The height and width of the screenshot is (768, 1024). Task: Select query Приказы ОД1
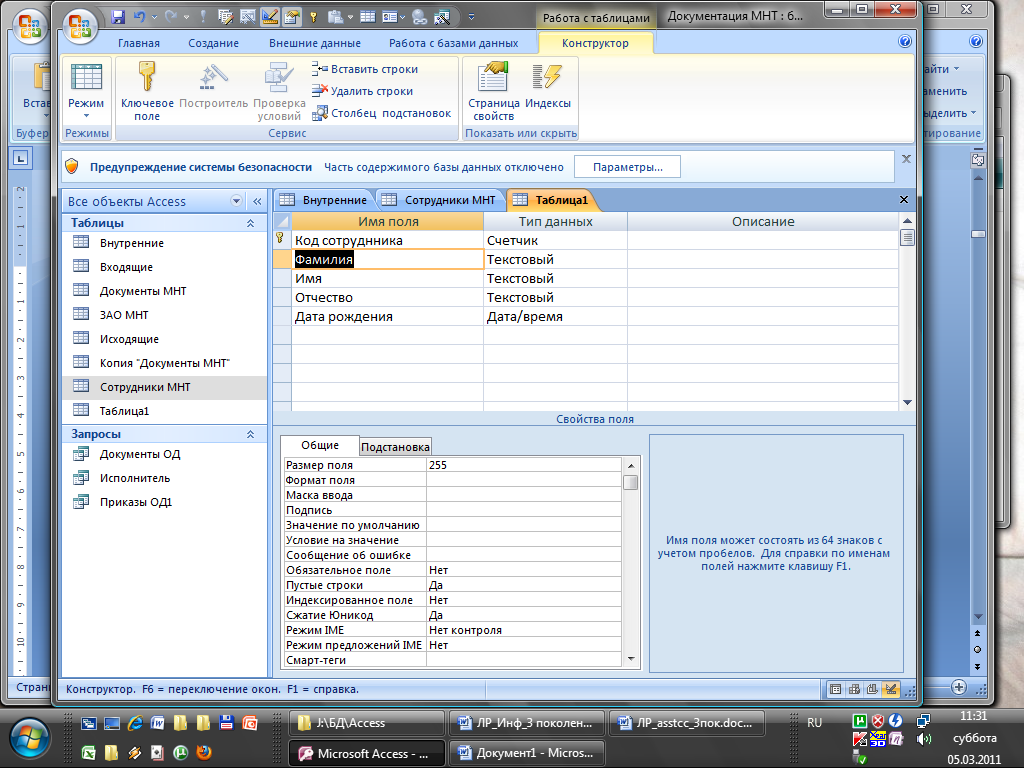[x=165, y=502]
